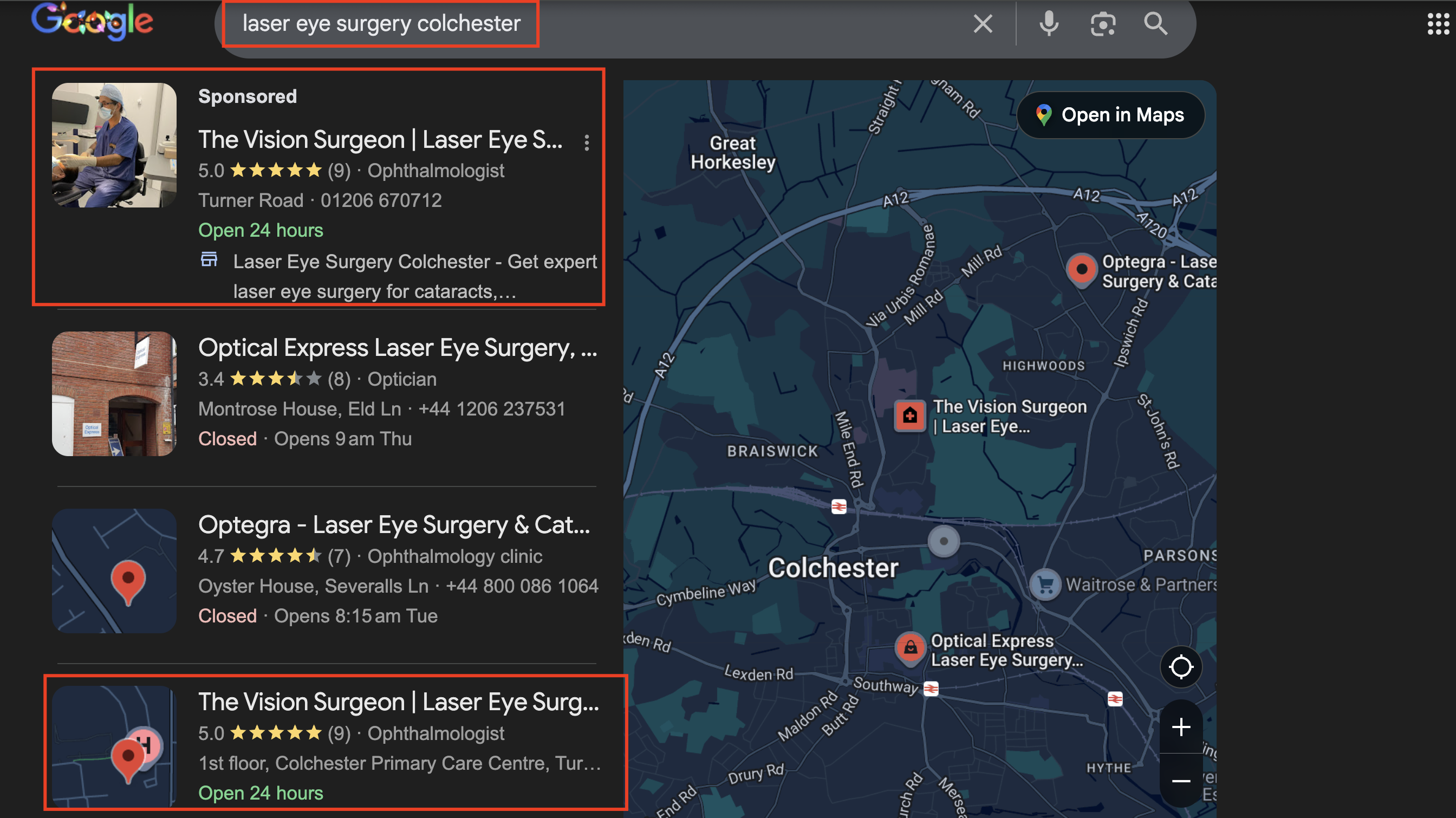Viewport: 1456px width, 818px height.
Task: Click the Google logo
Action: coord(92,22)
